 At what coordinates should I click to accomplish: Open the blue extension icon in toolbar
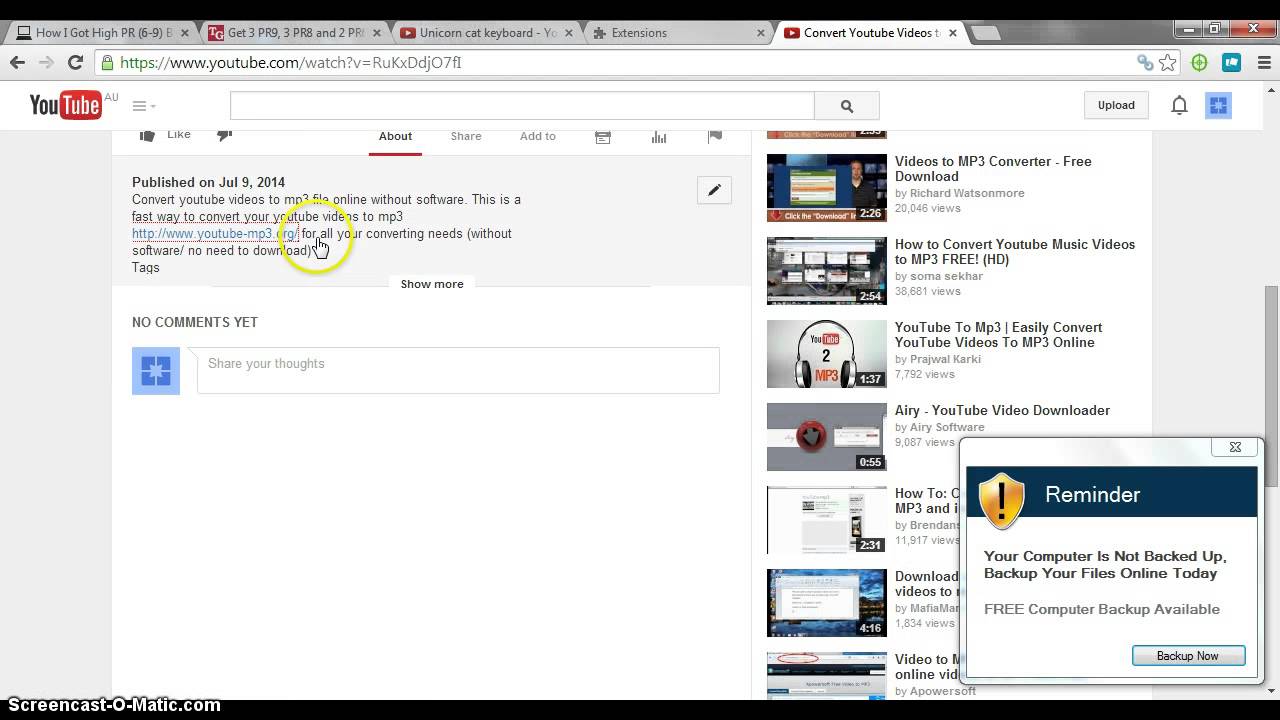(x=1231, y=63)
